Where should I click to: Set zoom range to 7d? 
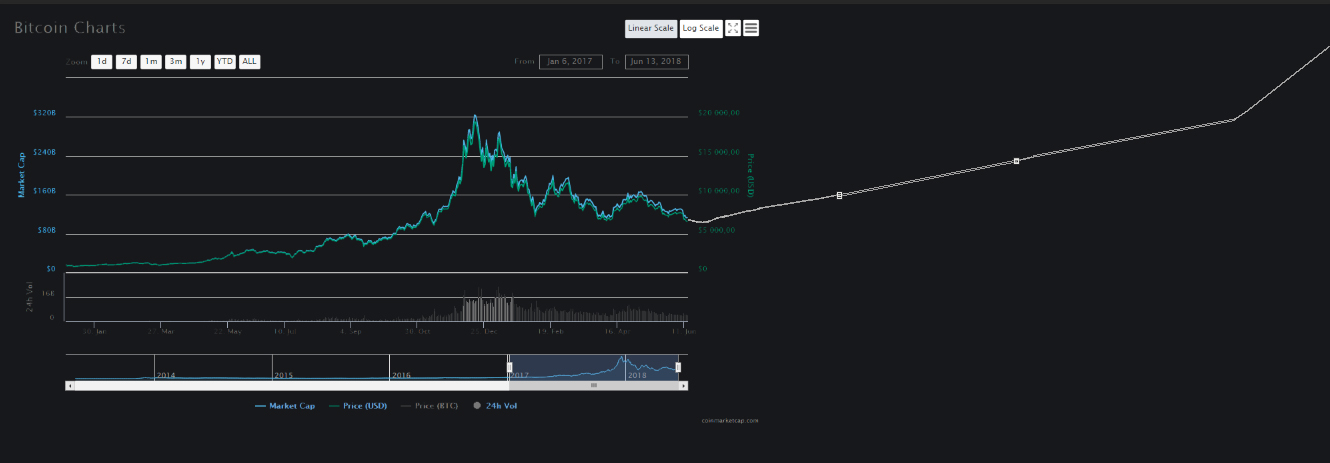[x=126, y=62]
